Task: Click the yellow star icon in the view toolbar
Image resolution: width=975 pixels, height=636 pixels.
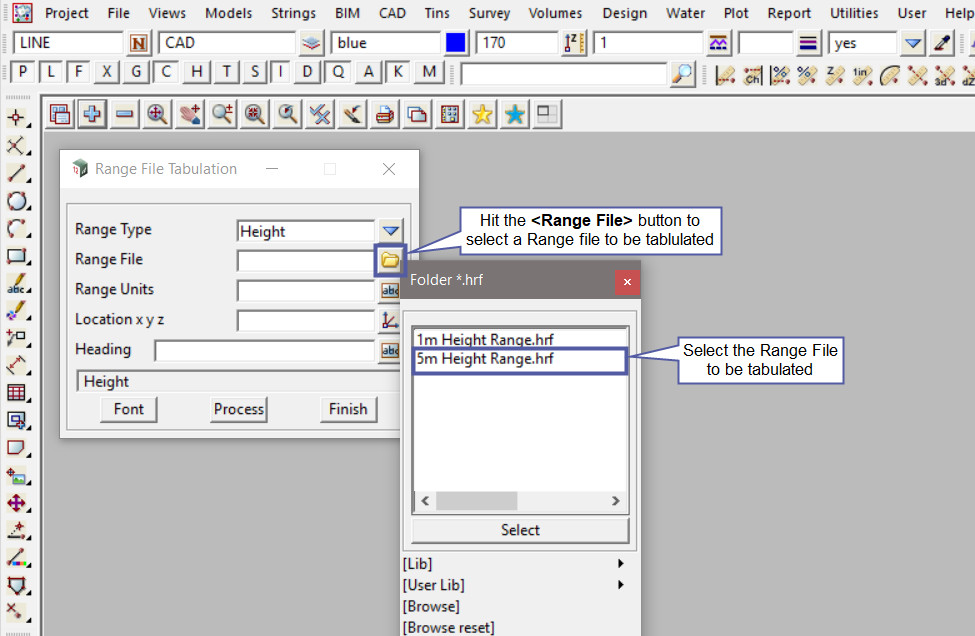Action: click(x=482, y=115)
